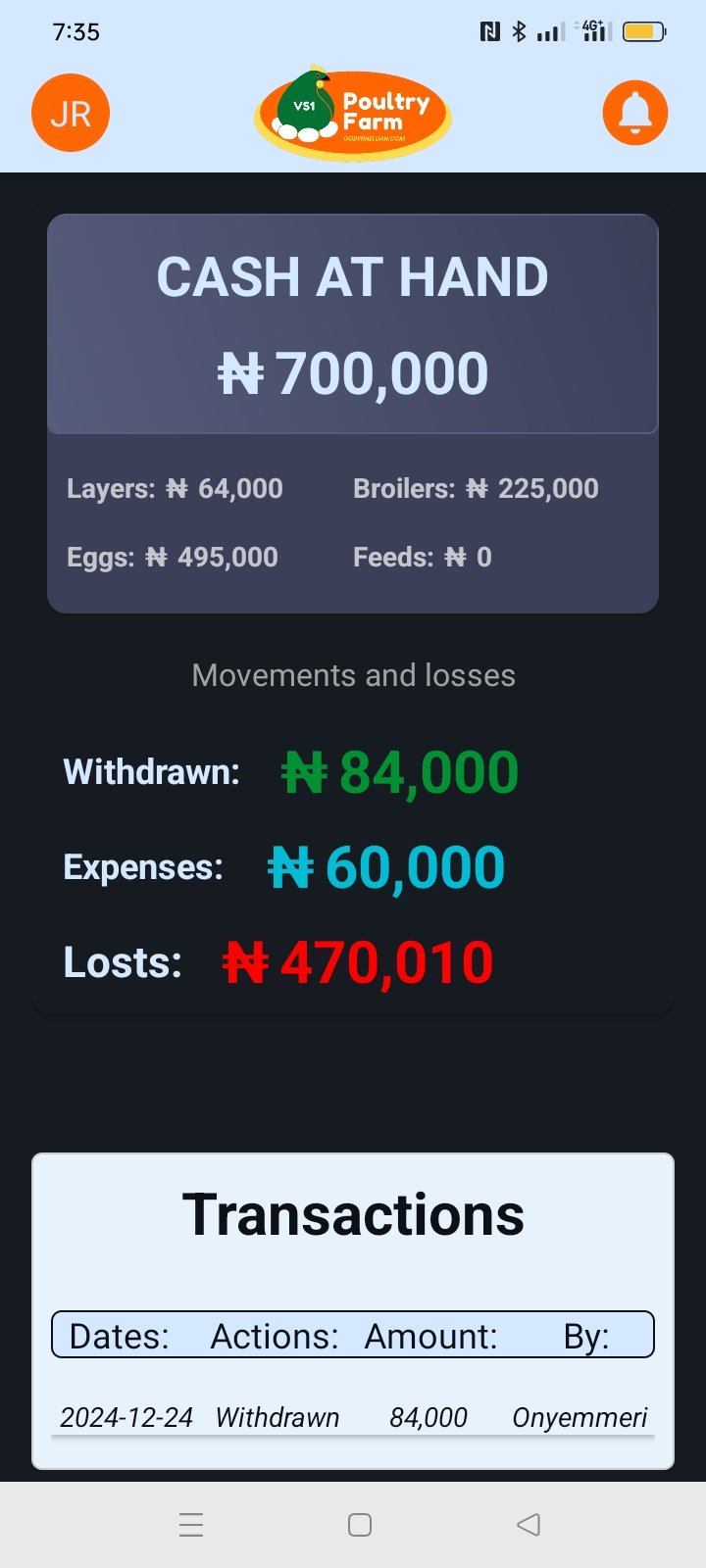This screenshot has width=706, height=1568.
Task: Tap the Android home square button
Action: 360,1524
